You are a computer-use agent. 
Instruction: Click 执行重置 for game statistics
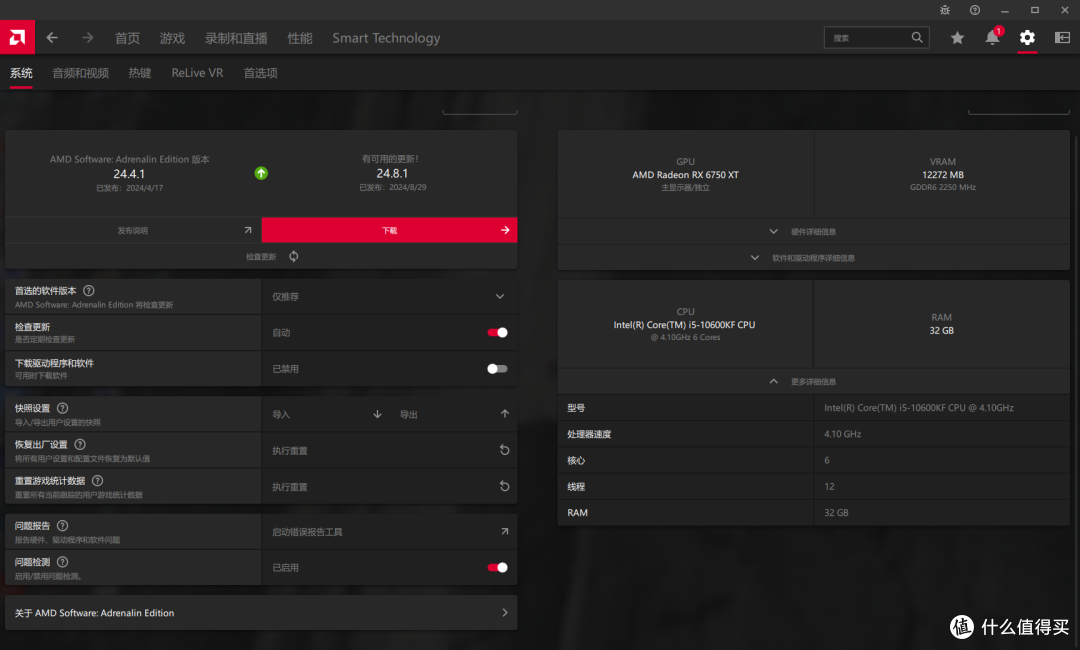[289, 488]
